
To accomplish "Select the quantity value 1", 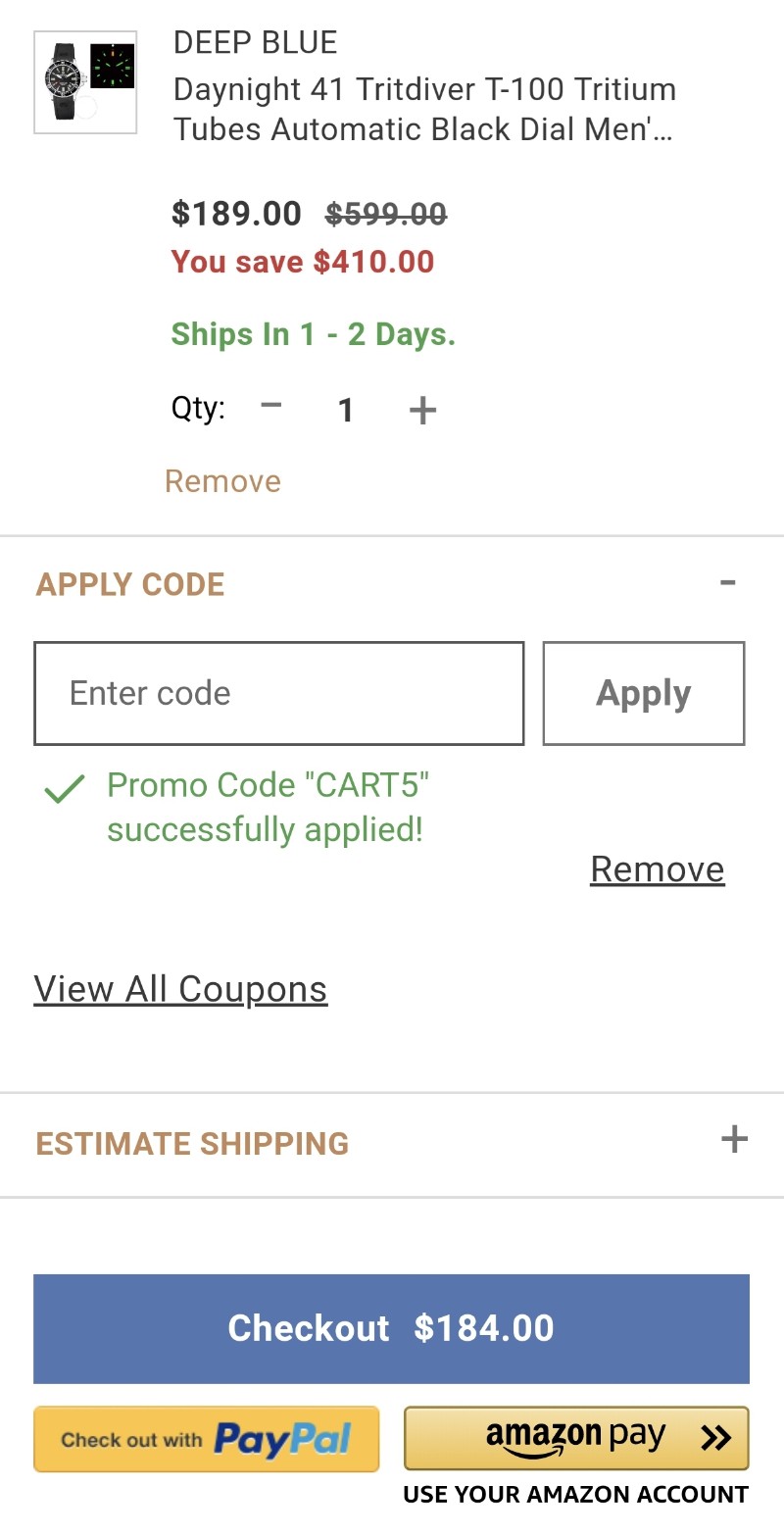I will [x=345, y=410].
